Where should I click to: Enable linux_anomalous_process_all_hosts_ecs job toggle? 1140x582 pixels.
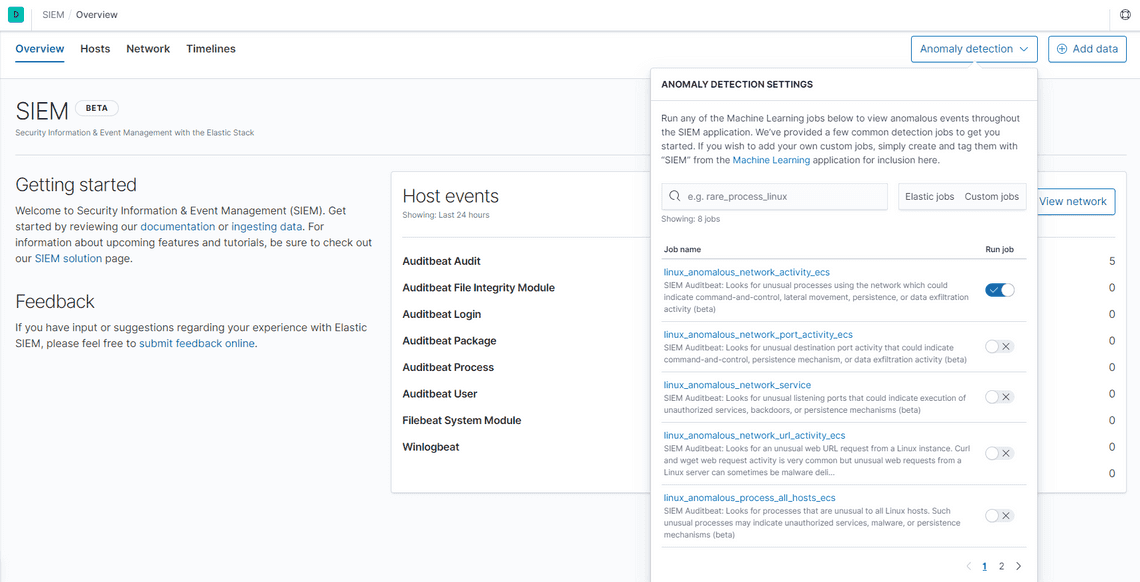(999, 516)
